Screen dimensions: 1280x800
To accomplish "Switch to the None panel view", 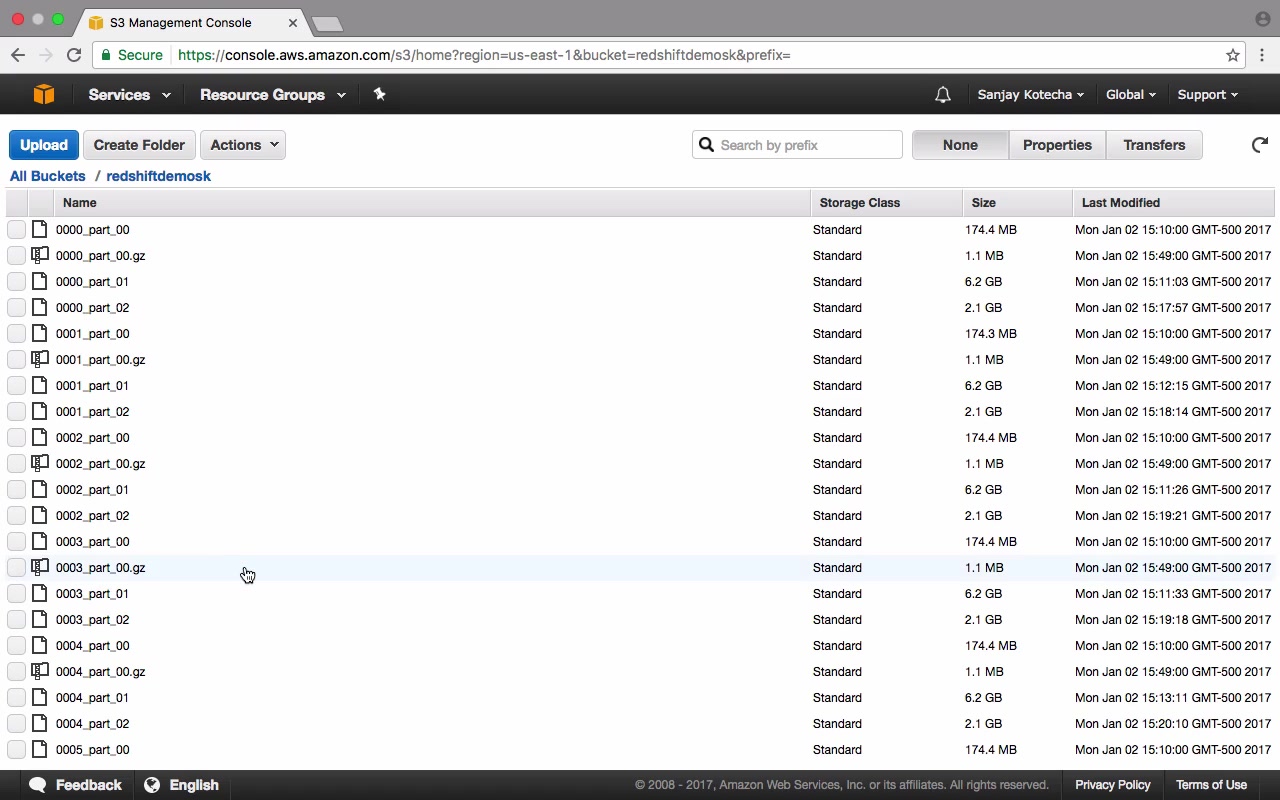I will [x=960, y=145].
